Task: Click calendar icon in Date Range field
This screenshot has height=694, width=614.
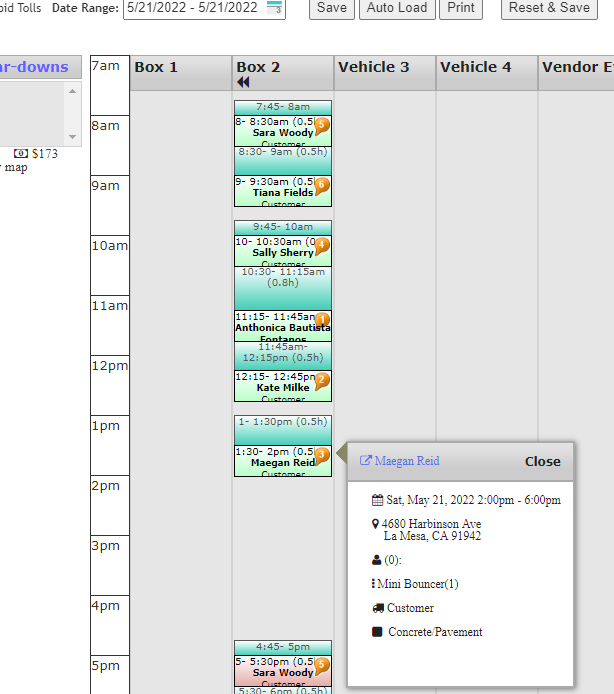Action: pyautogui.click(x=275, y=9)
